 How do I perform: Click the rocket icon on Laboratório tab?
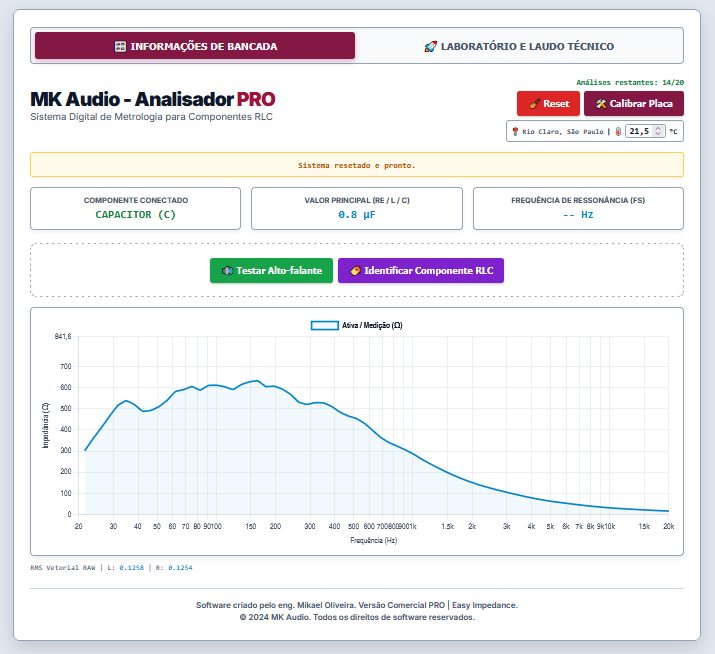tap(430, 47)
